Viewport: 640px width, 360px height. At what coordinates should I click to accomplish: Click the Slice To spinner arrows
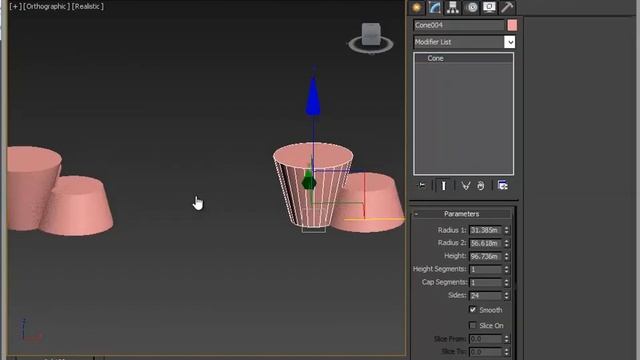tap(507, 352)
